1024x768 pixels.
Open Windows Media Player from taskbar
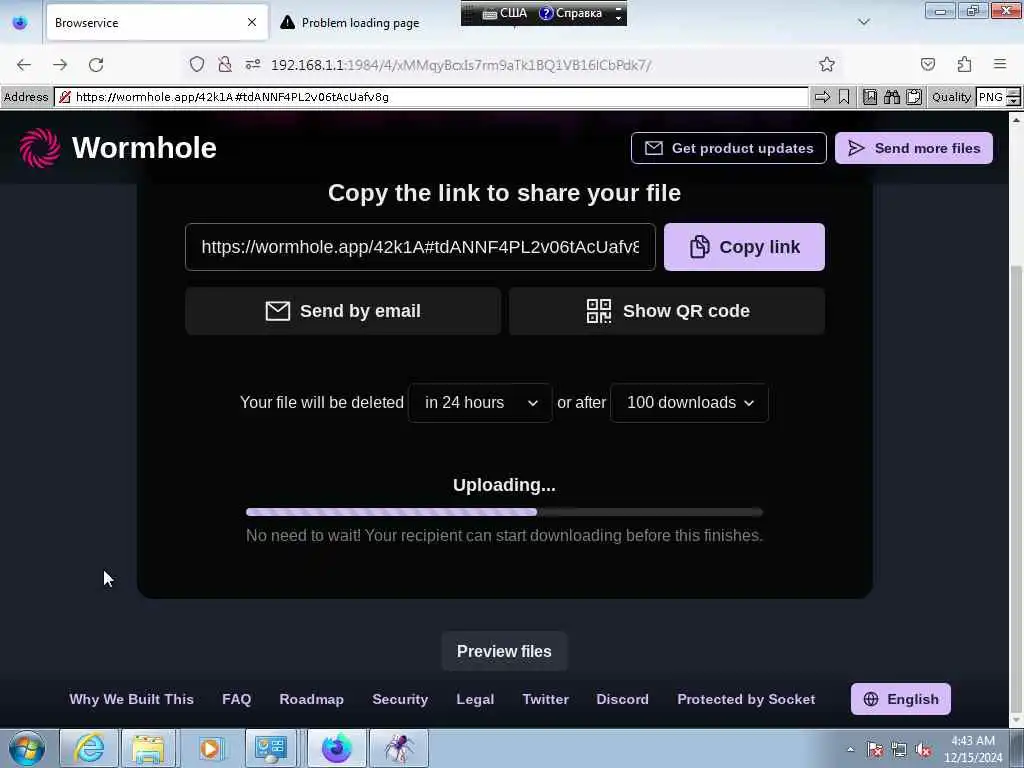210,748
